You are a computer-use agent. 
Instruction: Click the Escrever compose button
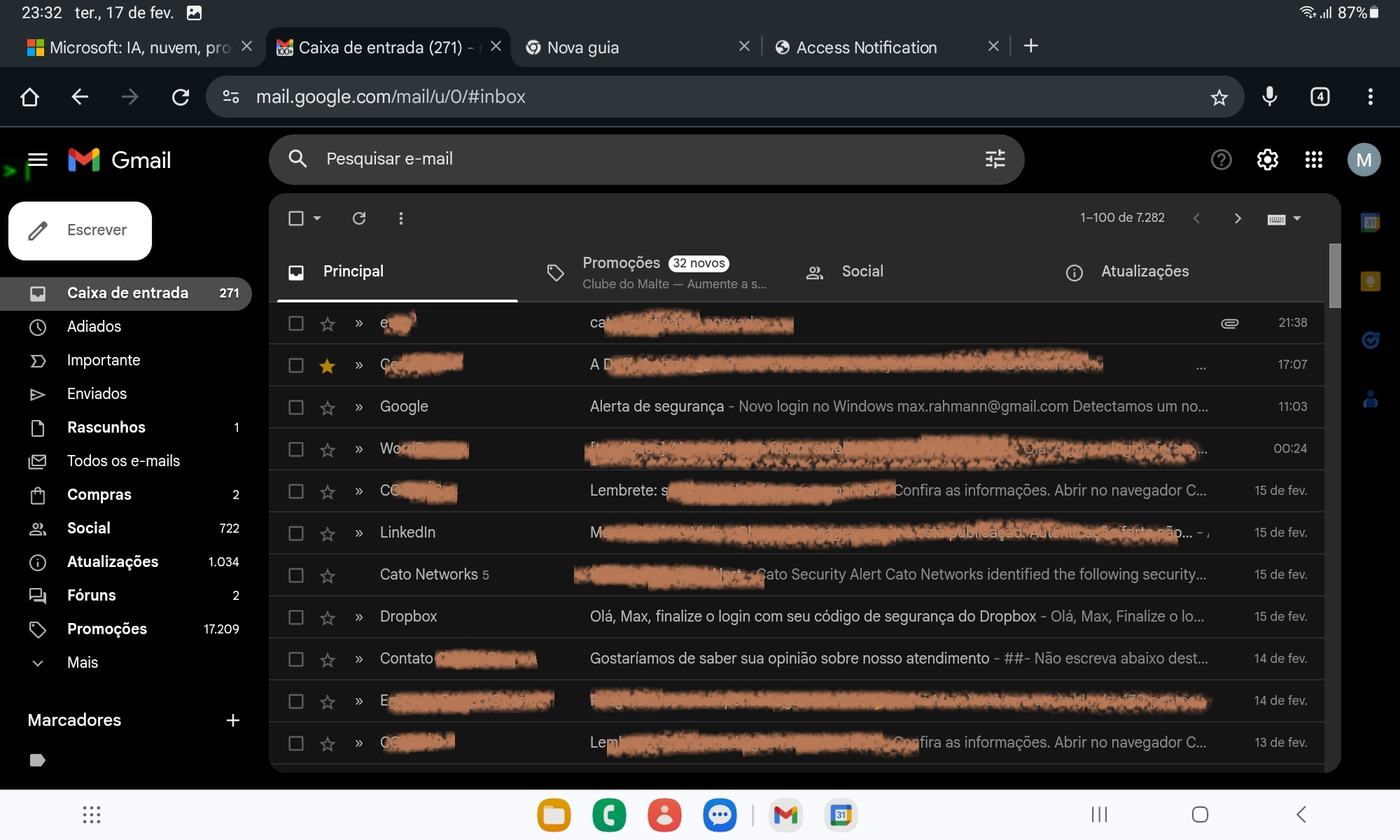(80, 230)
